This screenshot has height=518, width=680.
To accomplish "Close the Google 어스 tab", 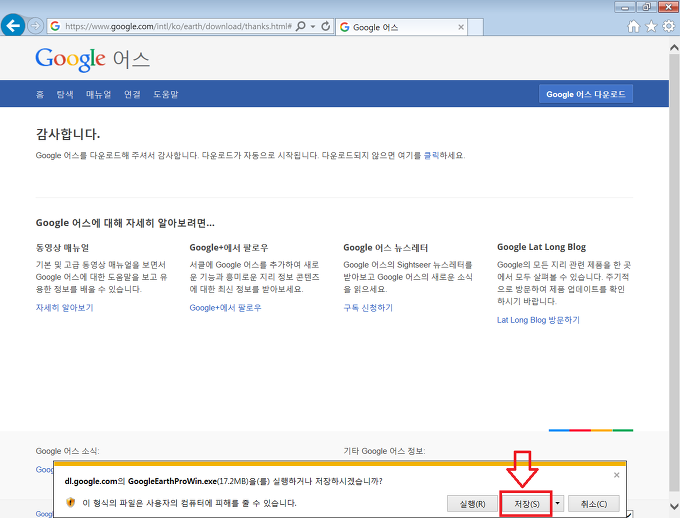I will (x=461, y=27).
